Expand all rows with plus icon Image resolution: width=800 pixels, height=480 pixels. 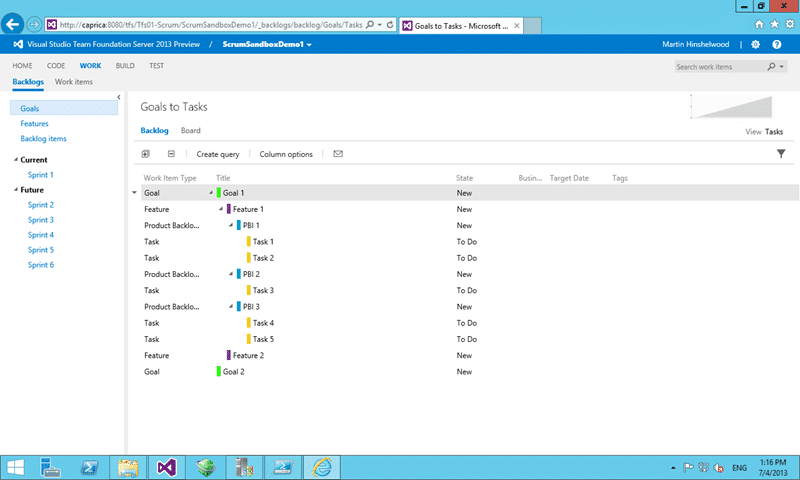pos(145,154)
